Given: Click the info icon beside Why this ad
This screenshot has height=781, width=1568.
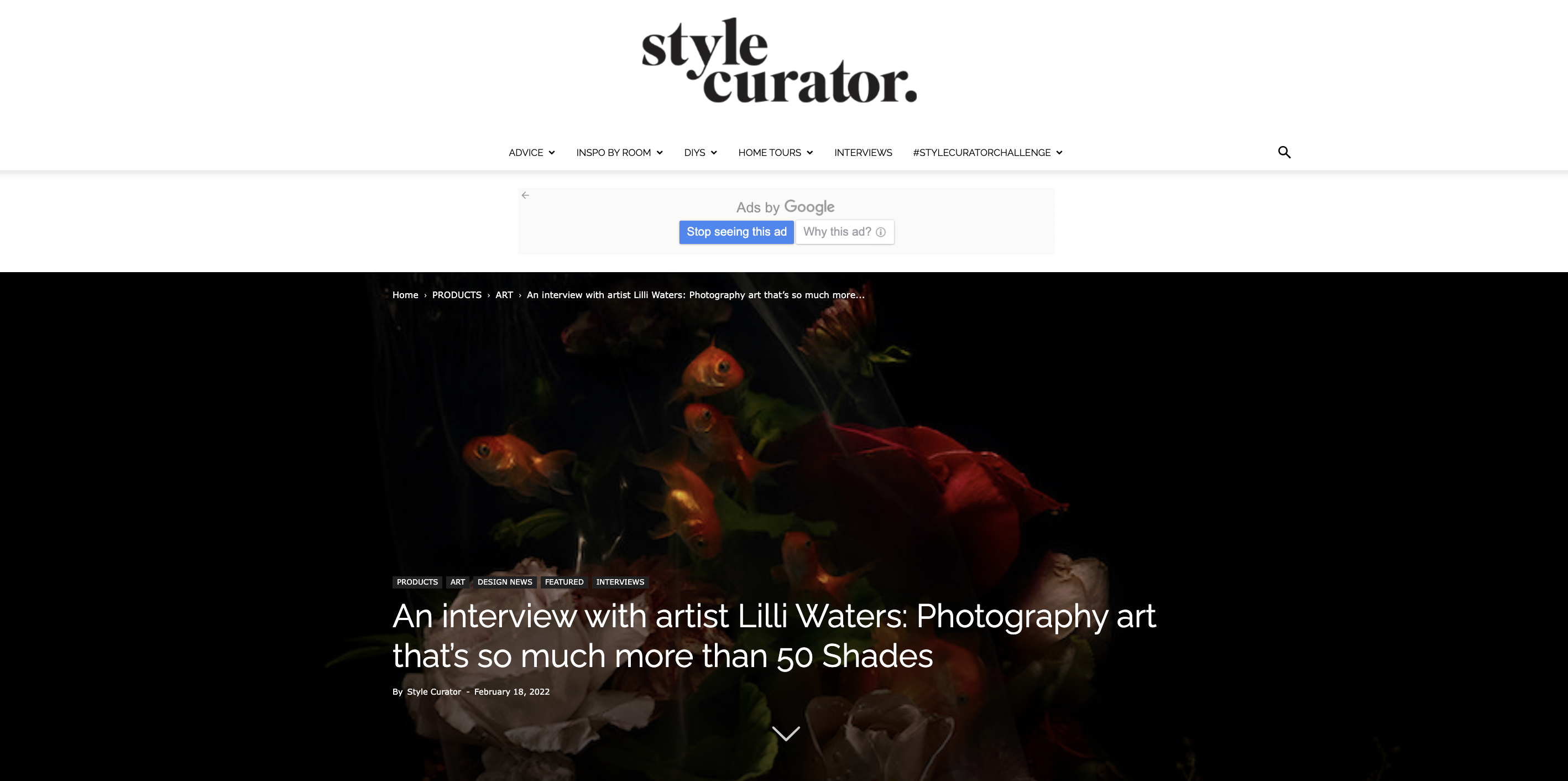Looking at the screenshot, I should (x=880, y=232).
